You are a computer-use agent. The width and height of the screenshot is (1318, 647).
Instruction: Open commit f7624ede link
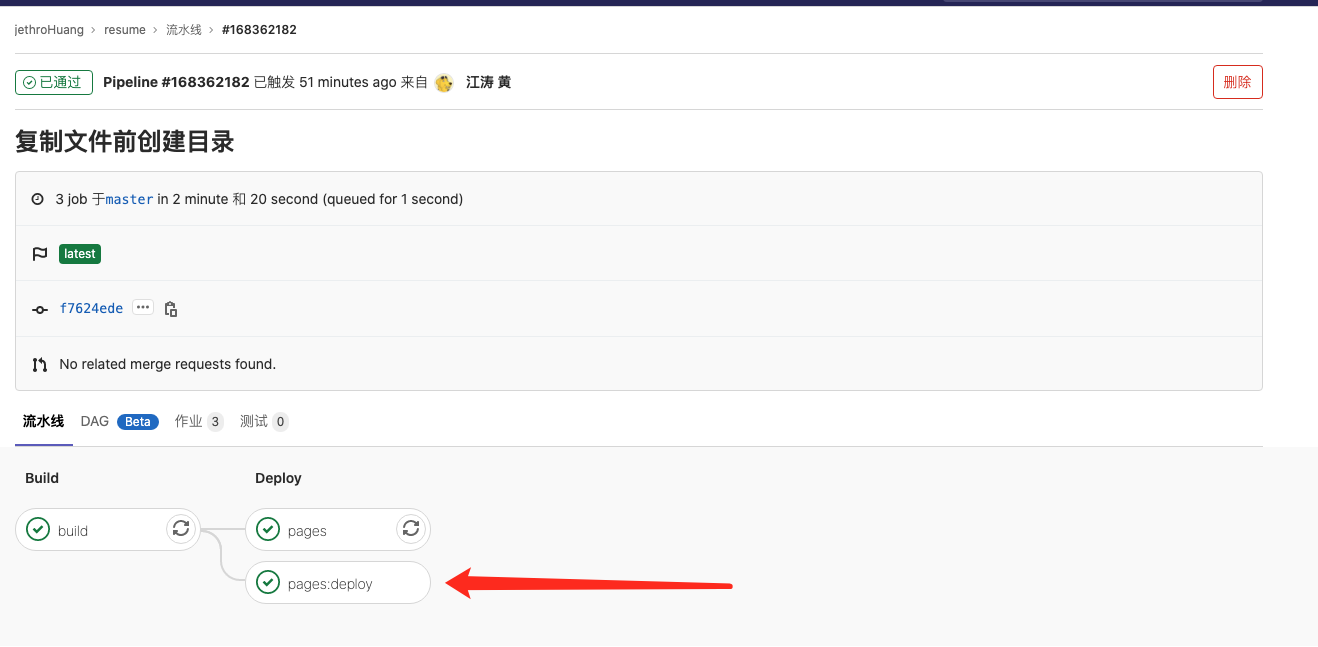point(91,308)
